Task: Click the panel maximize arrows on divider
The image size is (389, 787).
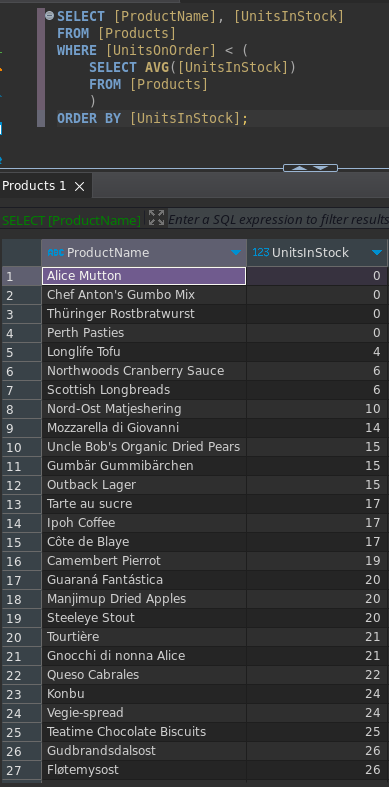Action: point(310,168)
